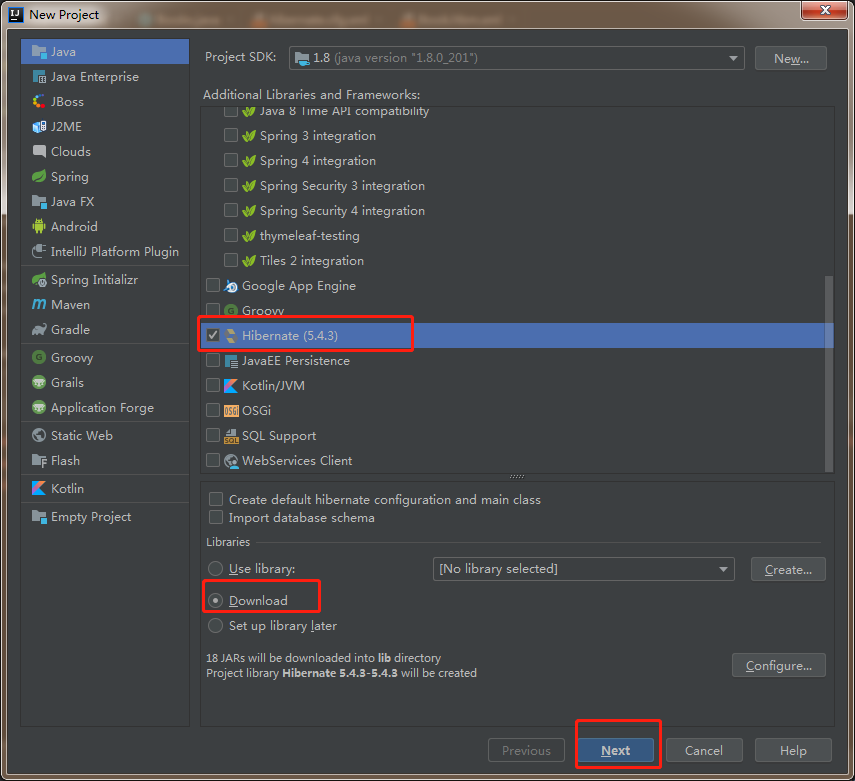Click the Kotlin/JVM framework icon
The image size is (855, 781).
click(231, 386)
